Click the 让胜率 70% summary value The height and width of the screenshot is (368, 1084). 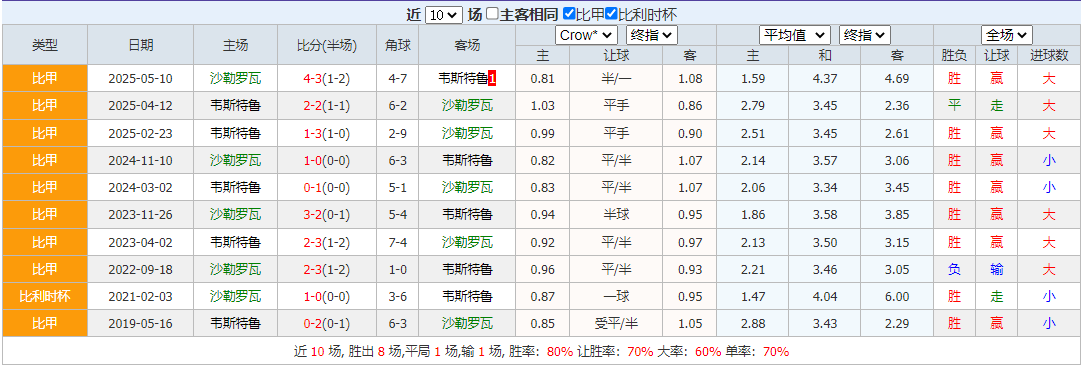(641, 351)
